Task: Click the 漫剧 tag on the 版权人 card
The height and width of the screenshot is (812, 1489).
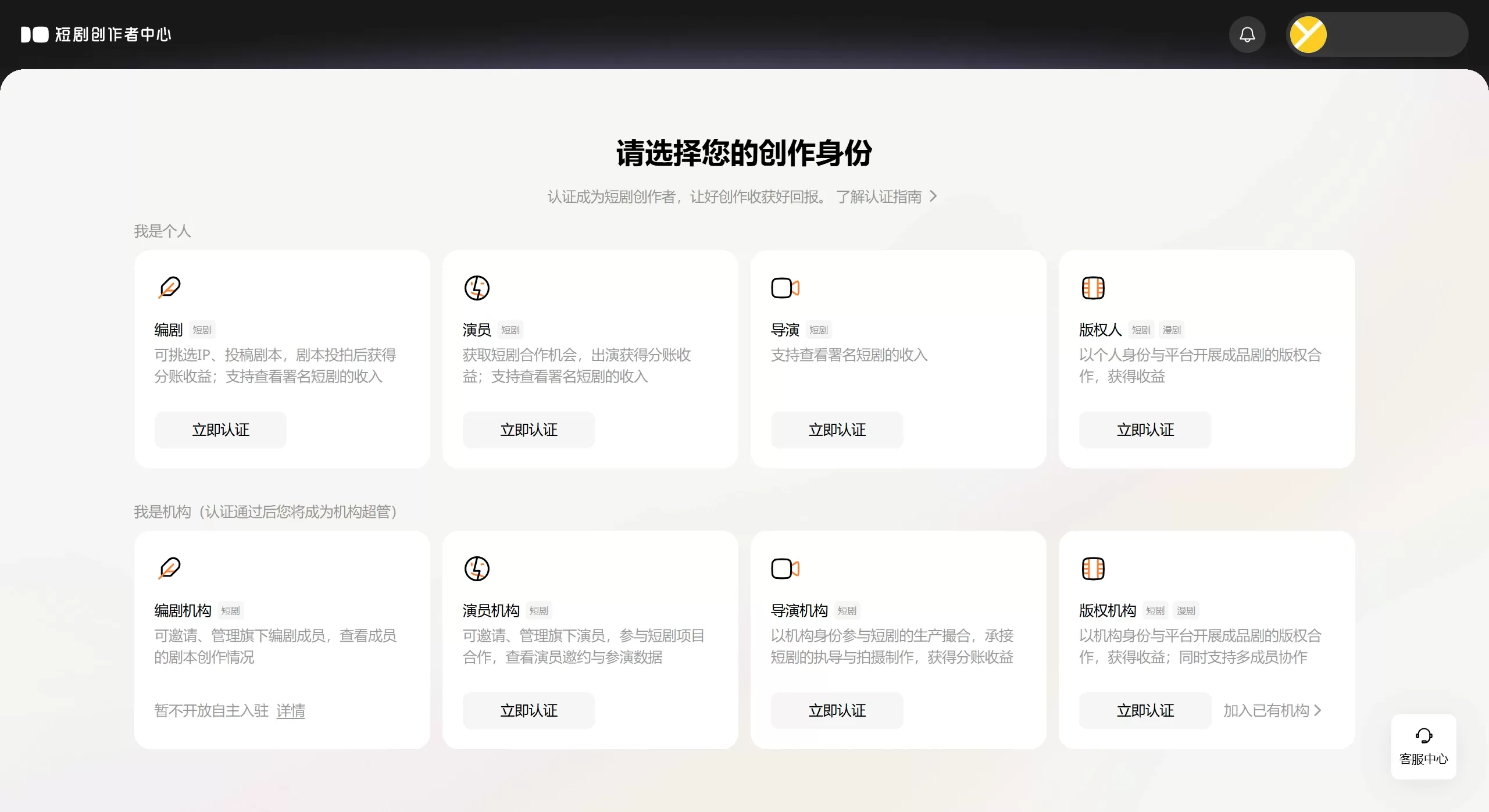Action: [1172, 330]
